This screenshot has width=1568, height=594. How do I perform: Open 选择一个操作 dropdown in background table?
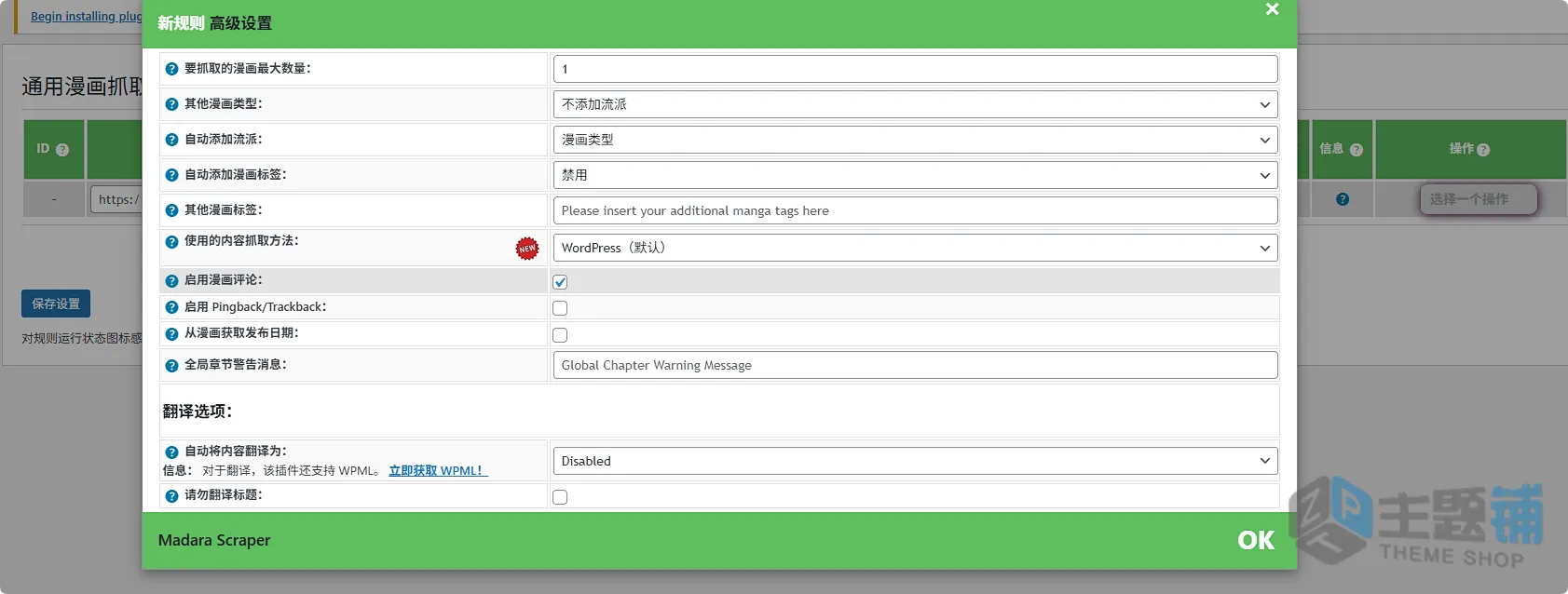[x=1479, y=199]
